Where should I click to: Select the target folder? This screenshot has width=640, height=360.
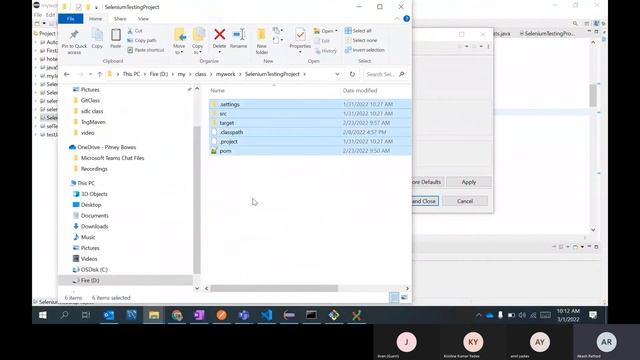(x=309, y=123)
